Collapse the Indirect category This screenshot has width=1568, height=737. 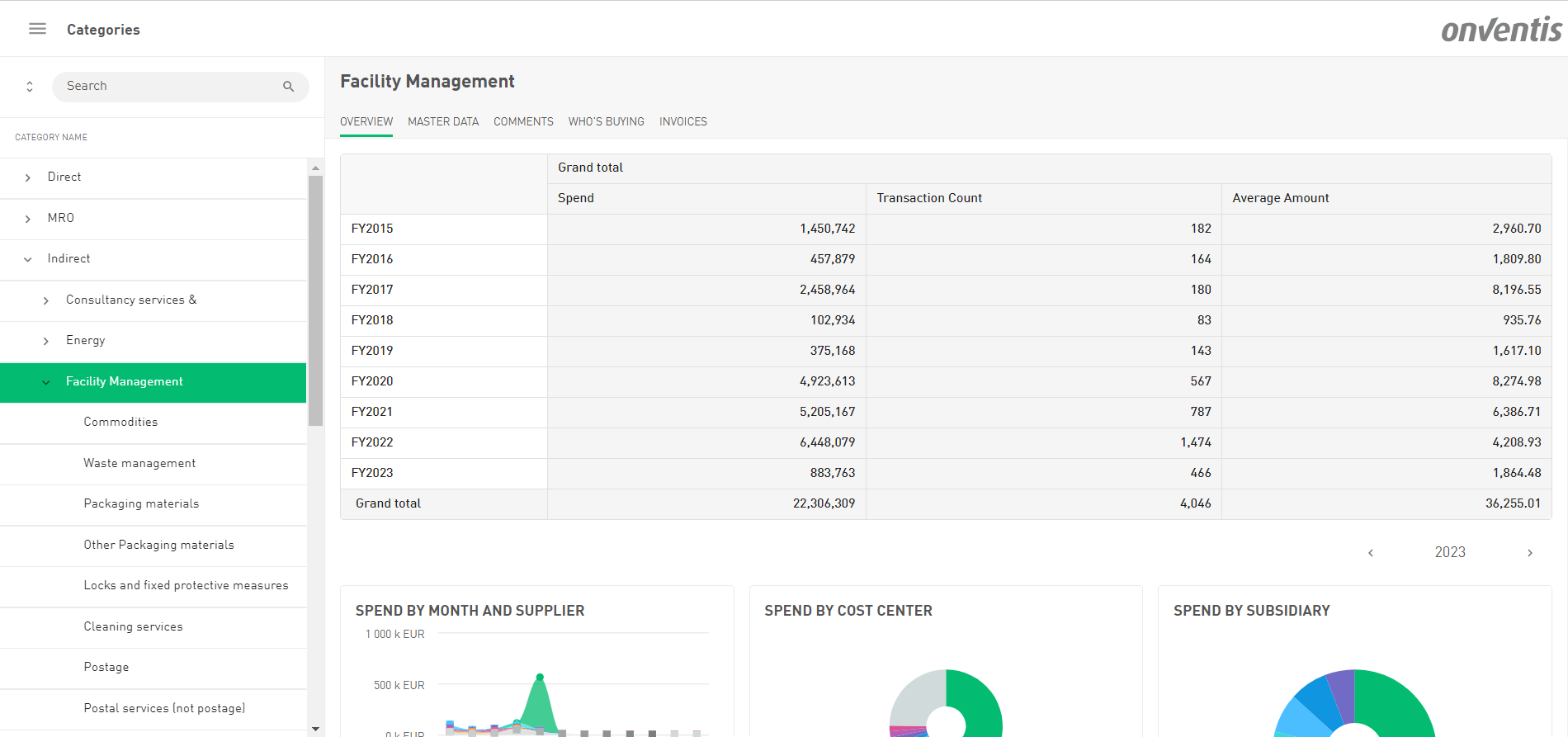28,259
